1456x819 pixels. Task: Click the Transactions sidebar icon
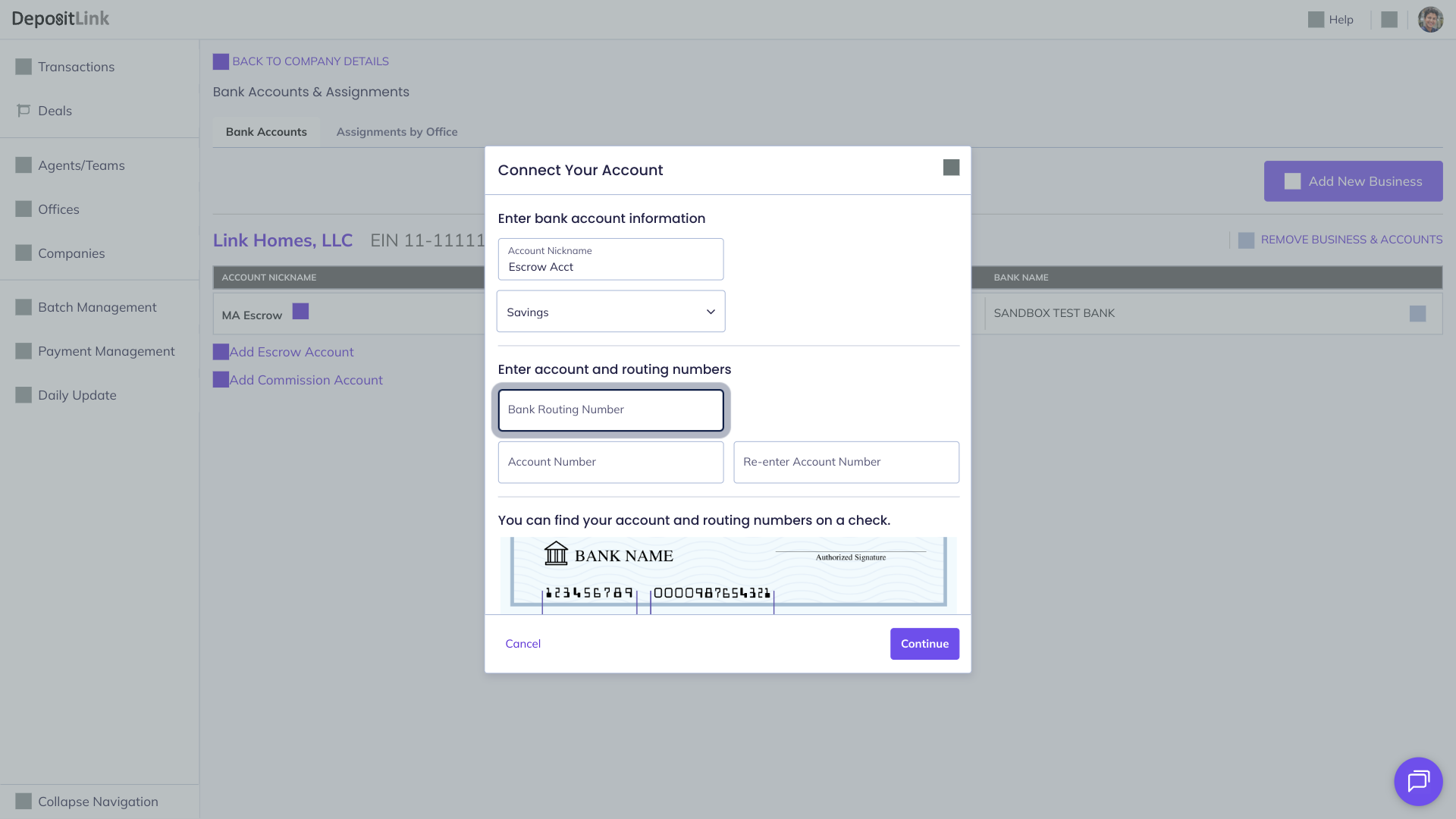click(24, 67)
